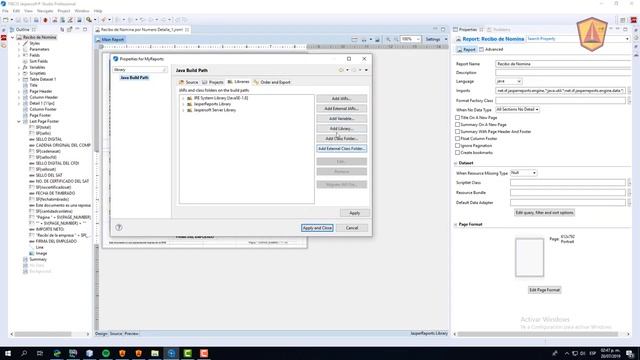
Task: Expand JRE System Library entry
Action: (x=183, y=98)
